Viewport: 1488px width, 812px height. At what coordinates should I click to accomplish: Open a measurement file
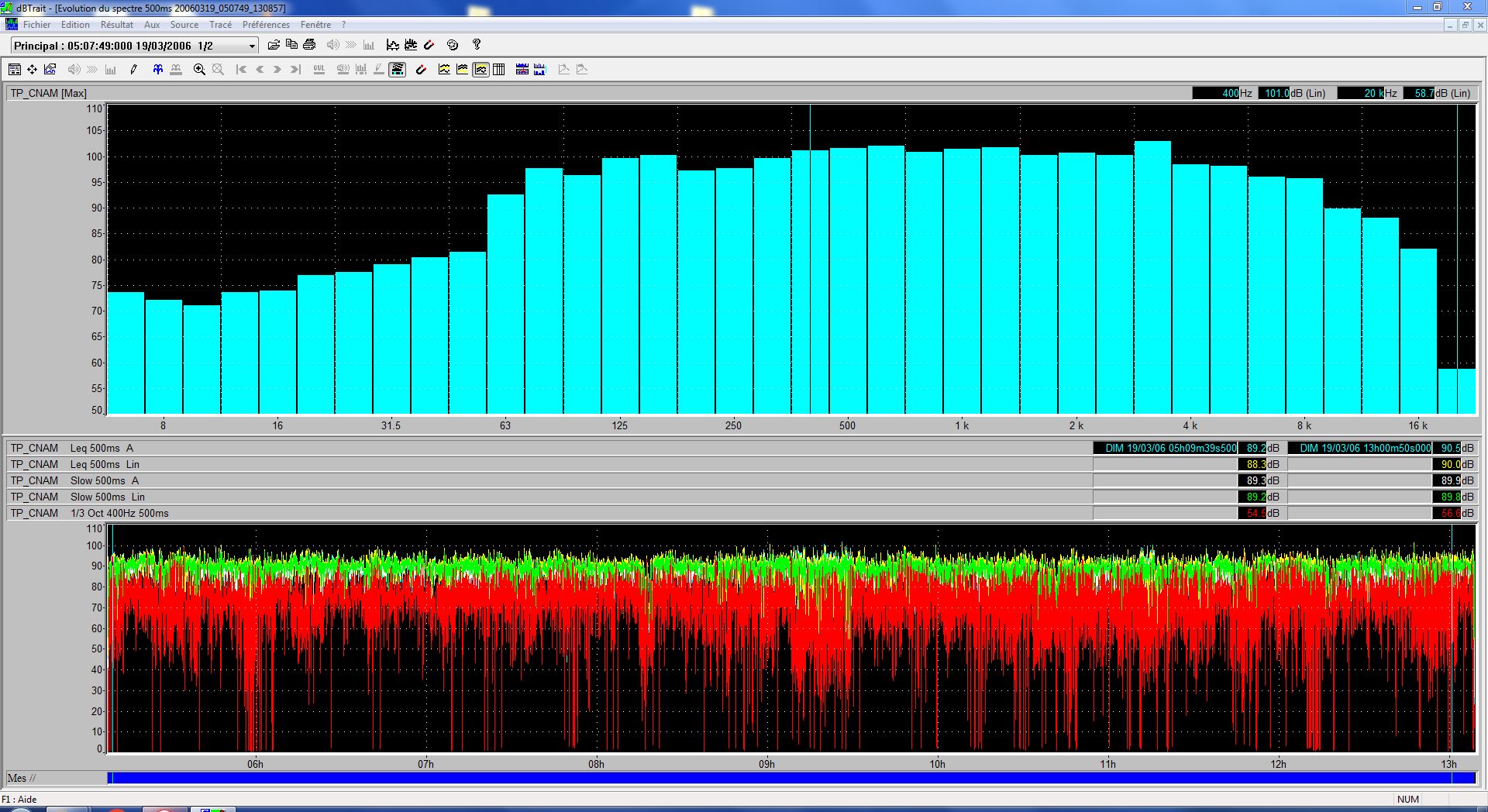273,44
